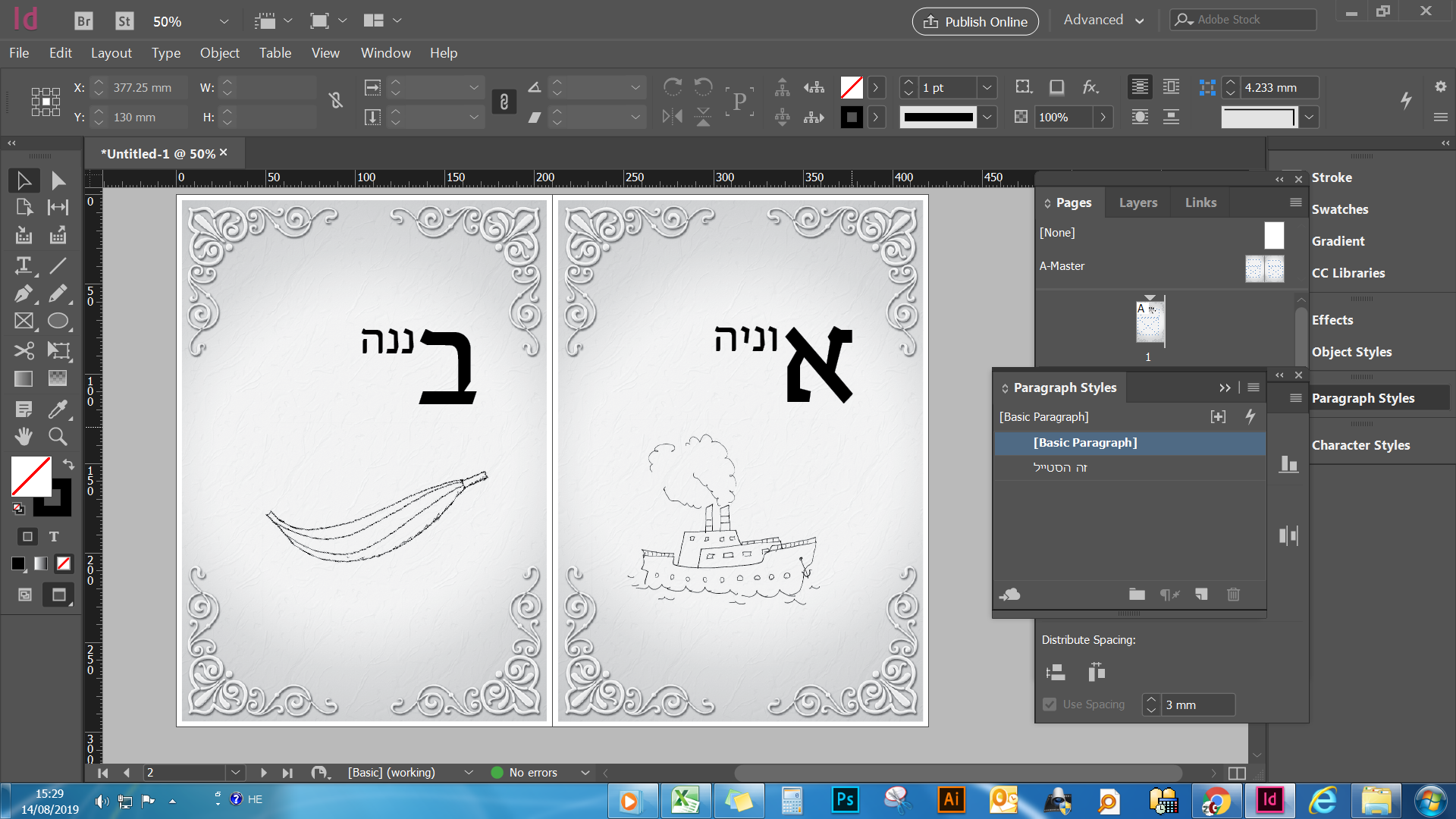Select the Type tool
Screen dimensions: 1456x819
(x=24, y=265)
